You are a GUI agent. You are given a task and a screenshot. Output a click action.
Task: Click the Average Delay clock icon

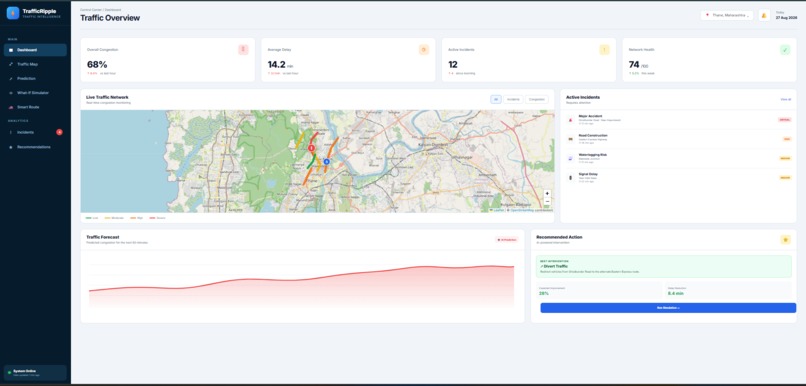[424, 50]
